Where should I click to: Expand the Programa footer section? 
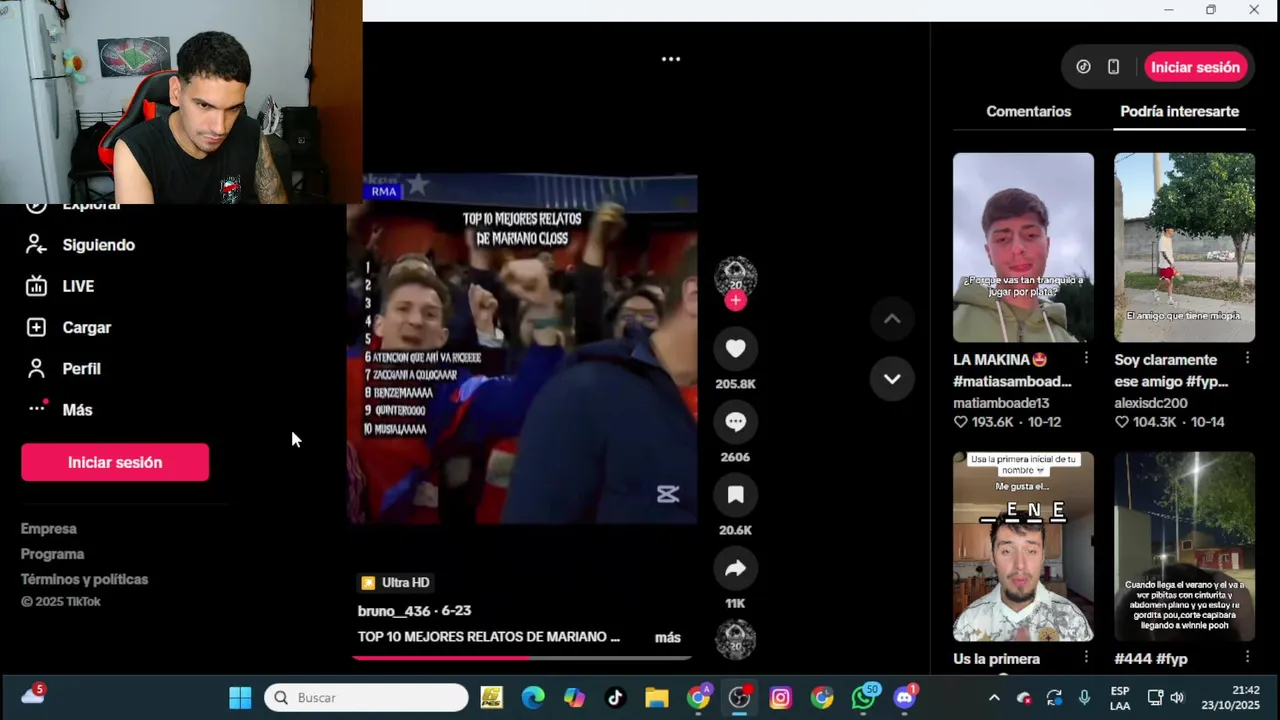tap(52, 554)
